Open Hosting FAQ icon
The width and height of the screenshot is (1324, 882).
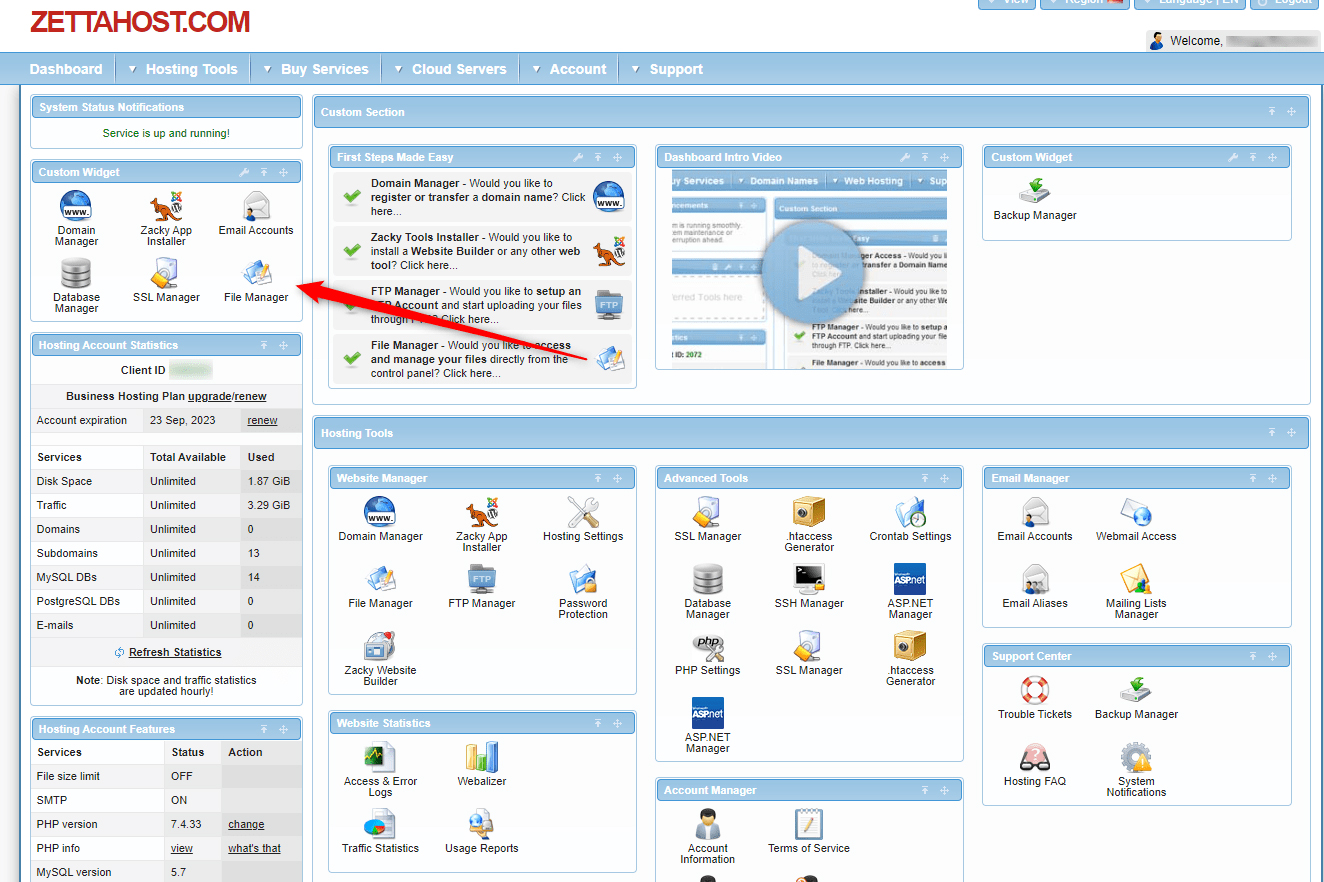coord(1035,765)
